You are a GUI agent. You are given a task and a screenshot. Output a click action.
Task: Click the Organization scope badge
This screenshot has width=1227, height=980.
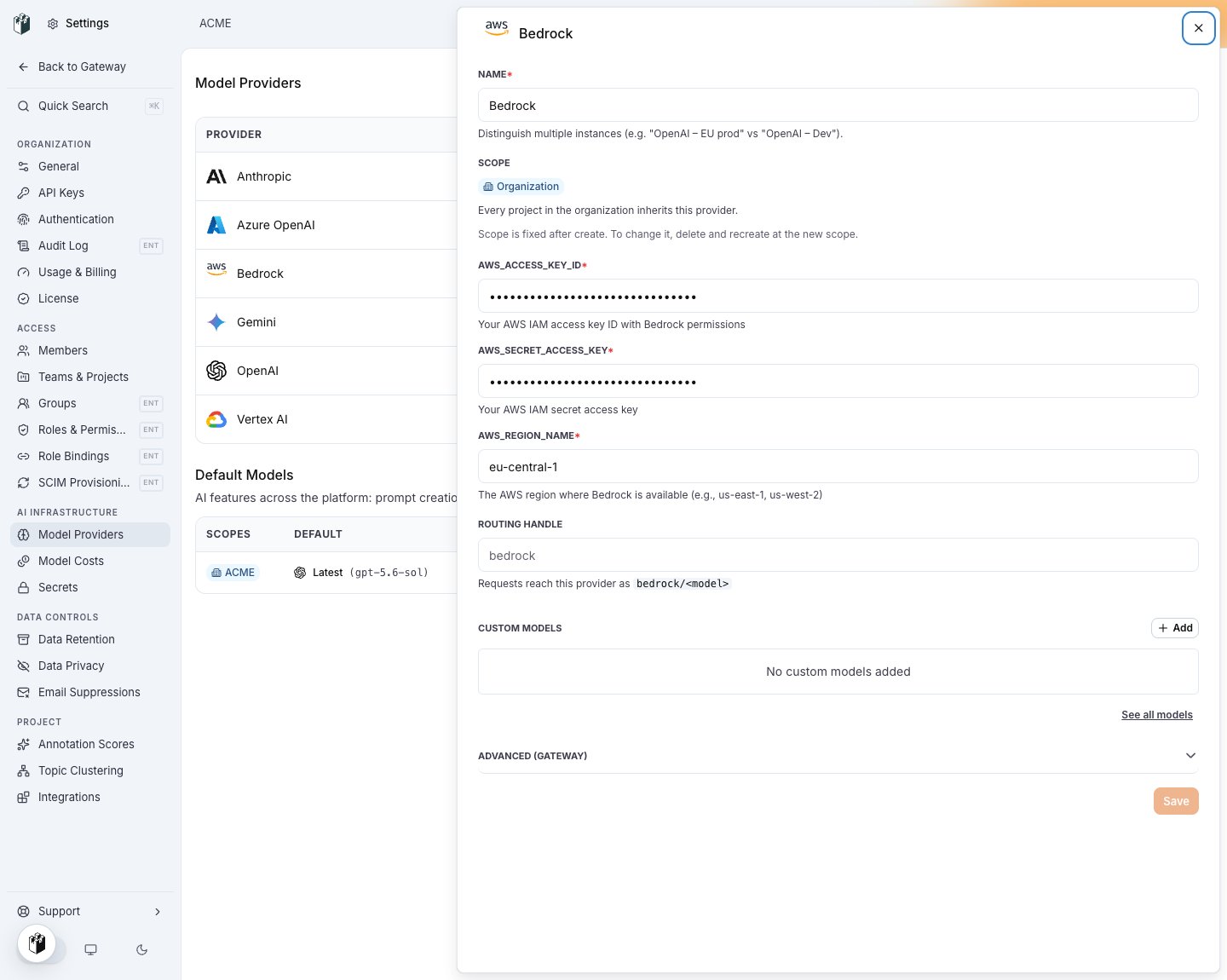[521, 187]
